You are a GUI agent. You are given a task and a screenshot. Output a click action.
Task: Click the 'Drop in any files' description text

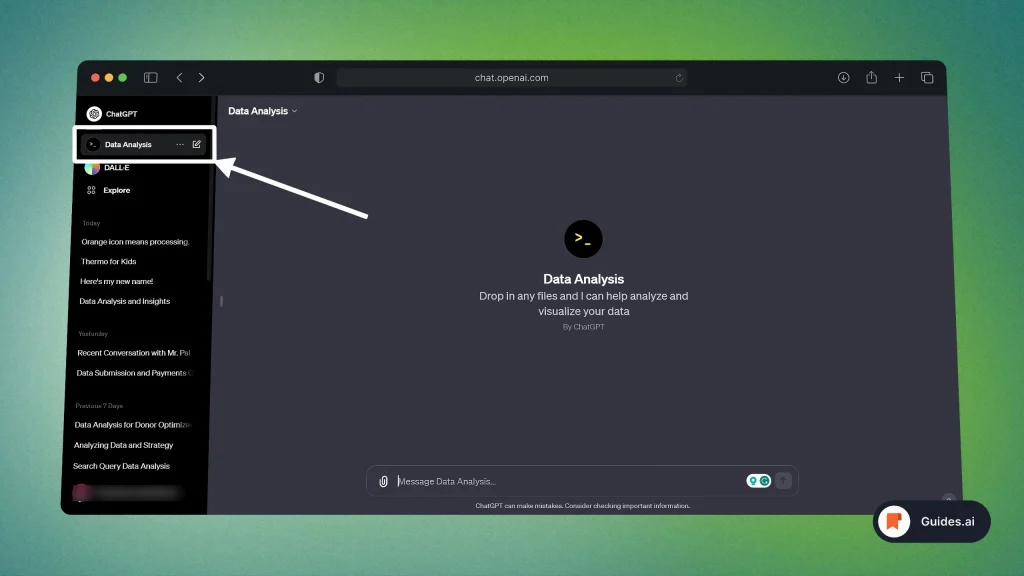click(583, 304)
